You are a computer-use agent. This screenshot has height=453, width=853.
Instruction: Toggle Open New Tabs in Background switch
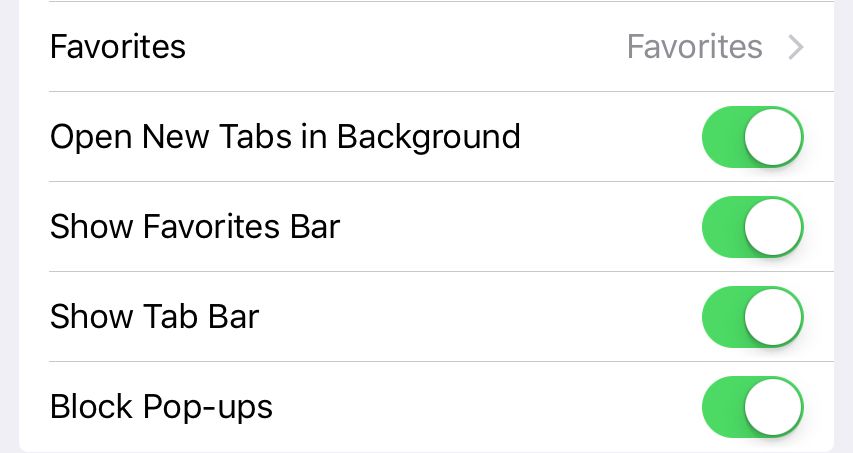[x=753, y=137]
